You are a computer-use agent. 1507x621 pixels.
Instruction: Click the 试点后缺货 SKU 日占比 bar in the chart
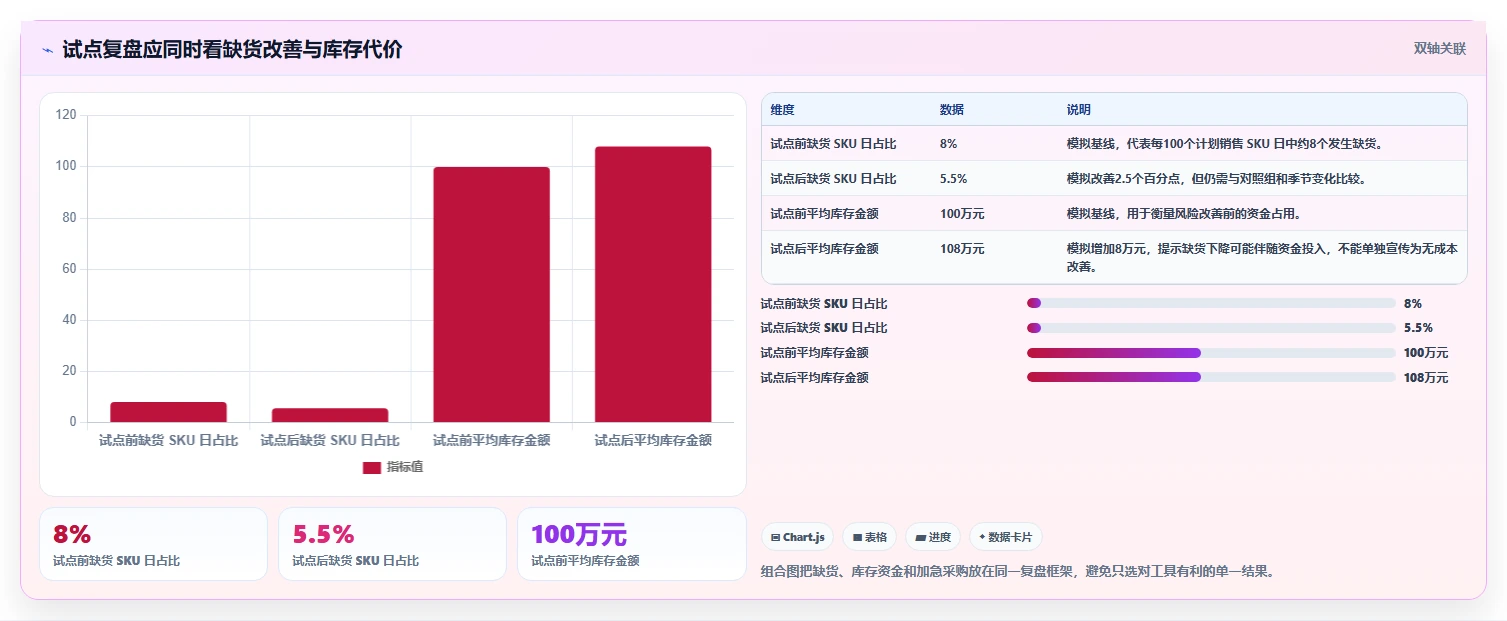pyautogui.click(x=330, y=415)
